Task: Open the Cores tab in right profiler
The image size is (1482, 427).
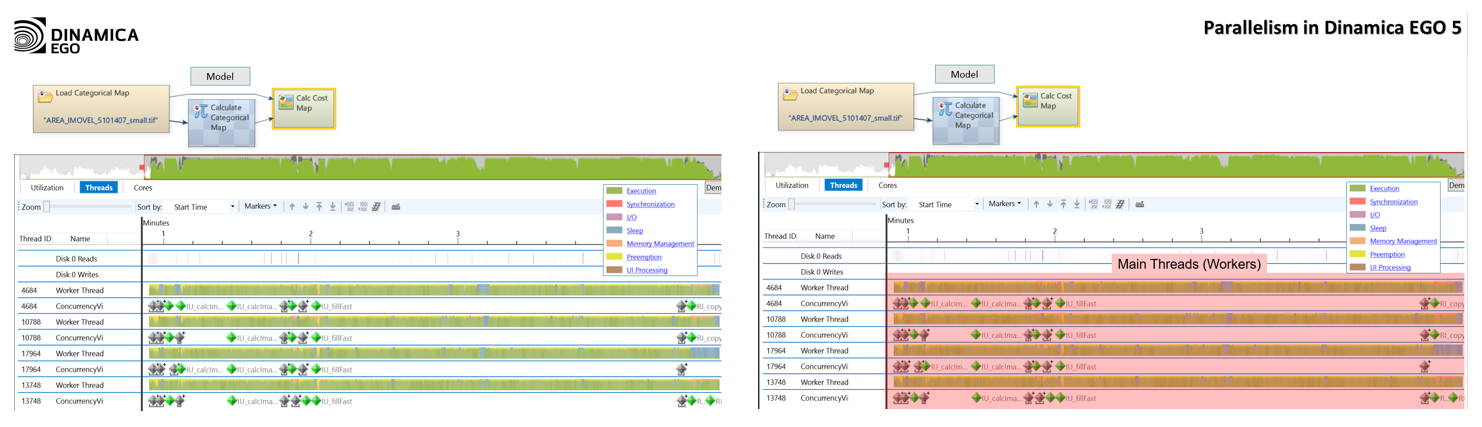Action: click(887, 185)
